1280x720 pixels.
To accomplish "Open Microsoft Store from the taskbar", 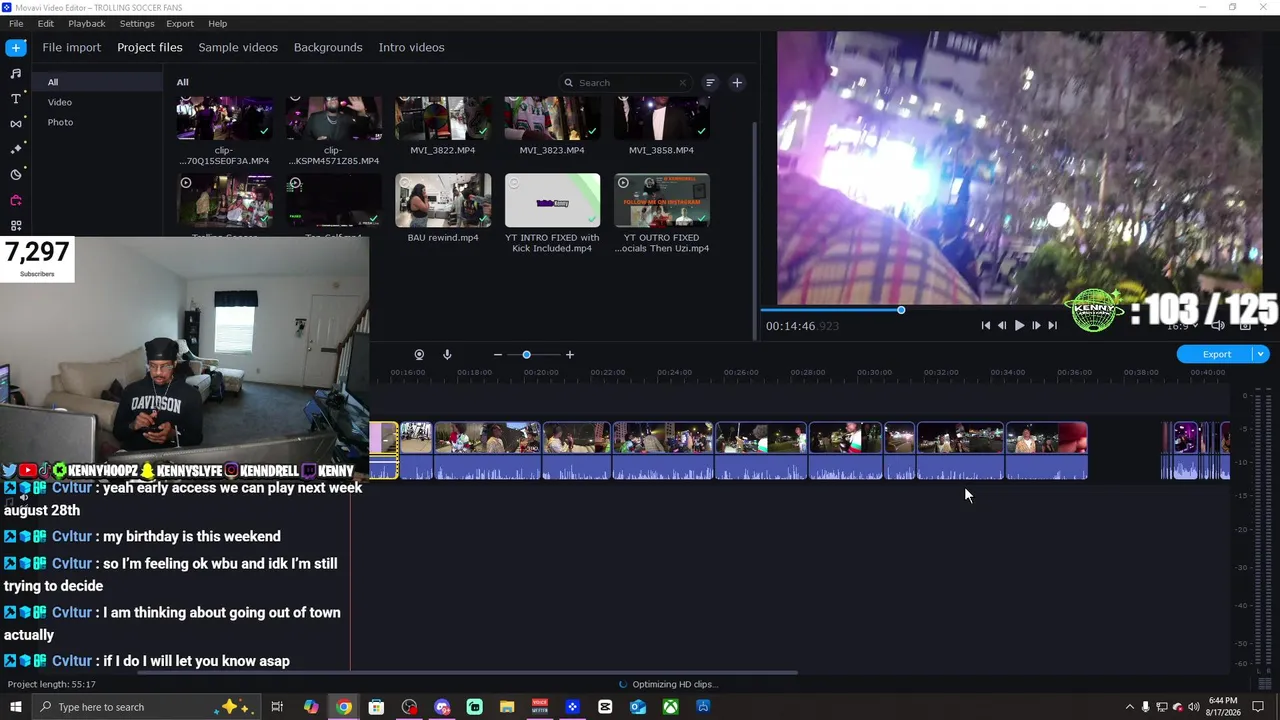I will click(376, 707).
